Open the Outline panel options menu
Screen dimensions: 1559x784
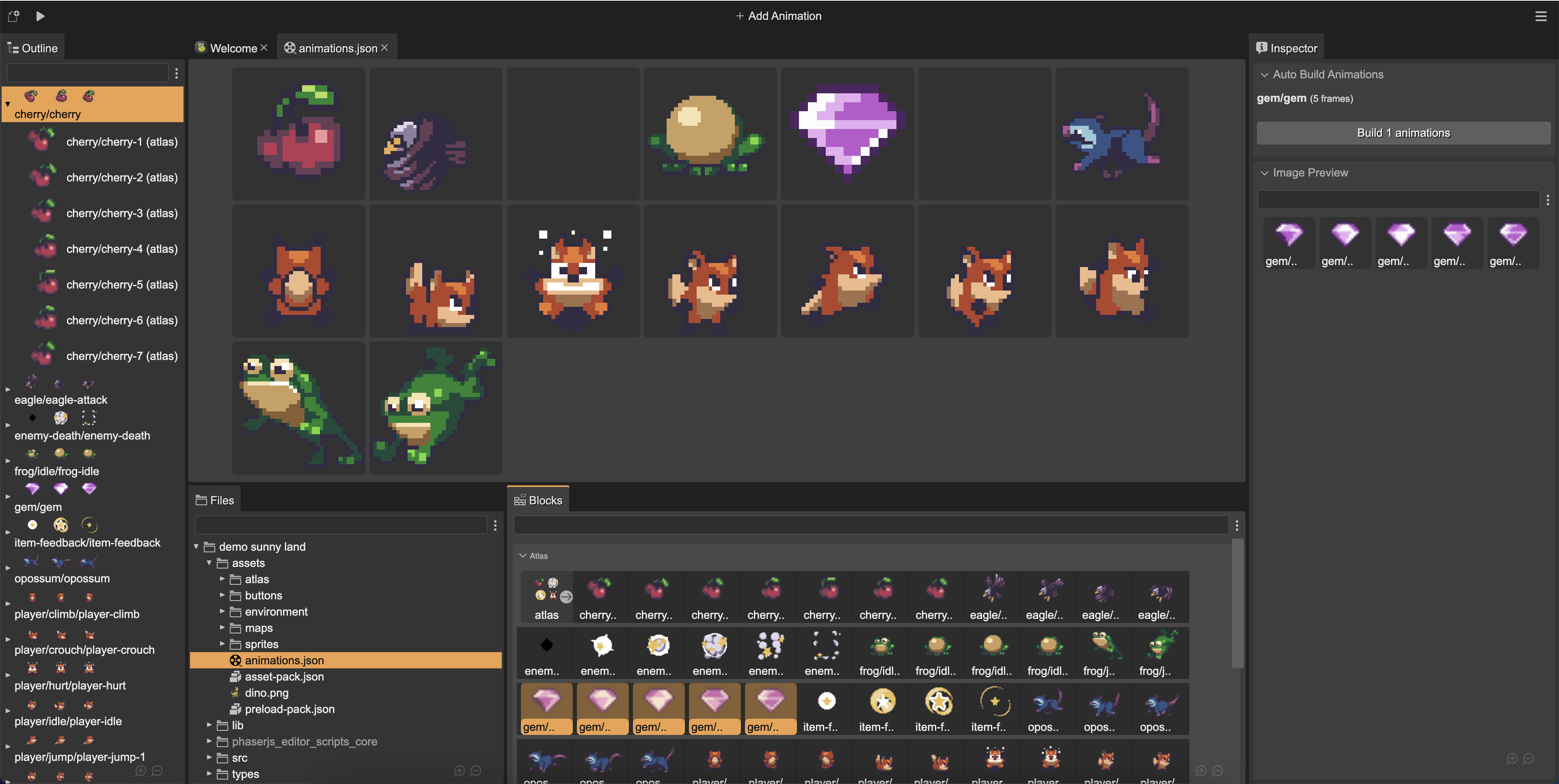click(177, 73)
